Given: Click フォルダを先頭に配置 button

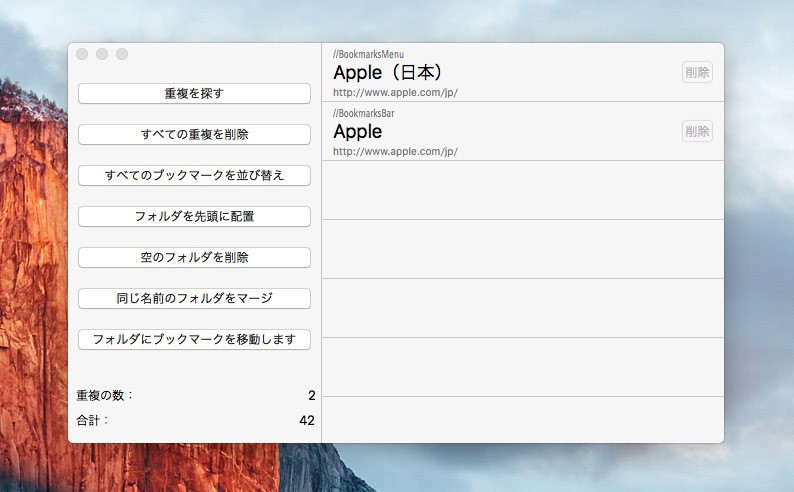Looking at the screenshot, I should click(x=194, y=216).
